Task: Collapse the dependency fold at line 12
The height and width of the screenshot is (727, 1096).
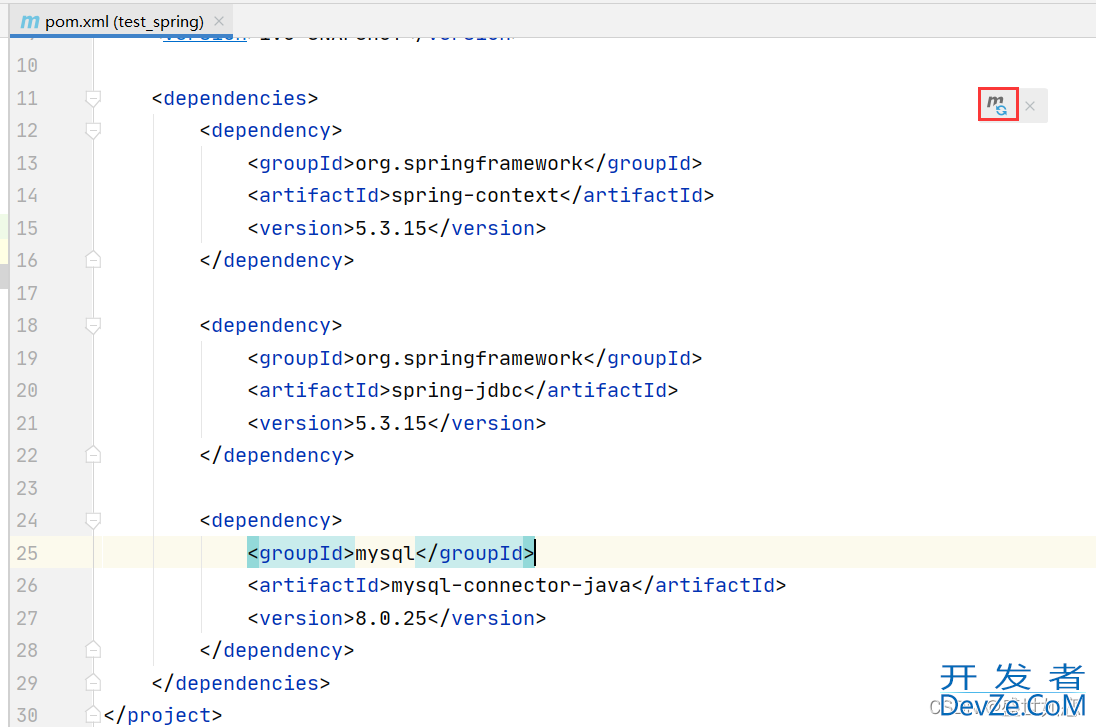Action: pyautogui.click(x=93, y=130)
